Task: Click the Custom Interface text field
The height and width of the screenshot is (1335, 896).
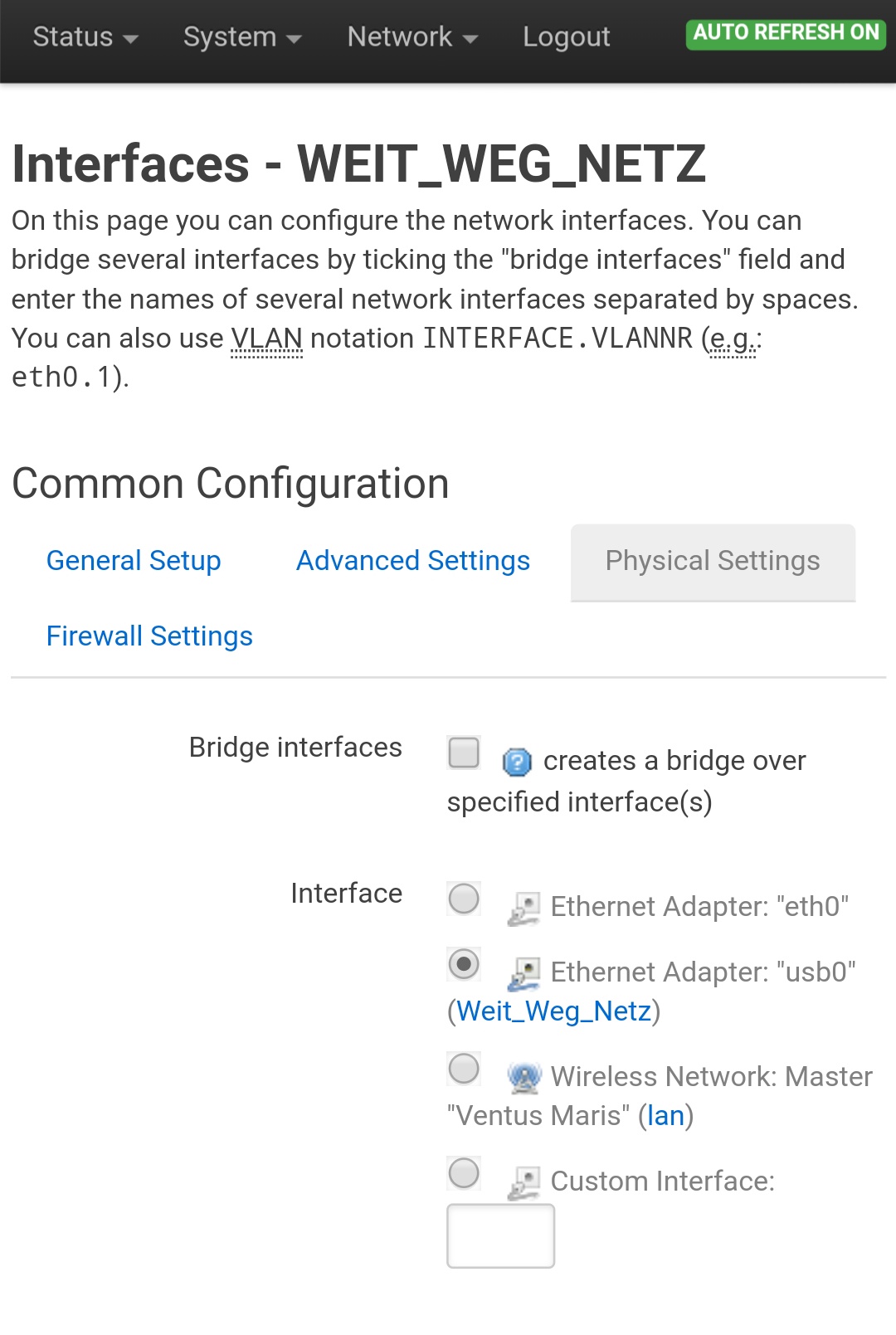Action: [501, 1236]
